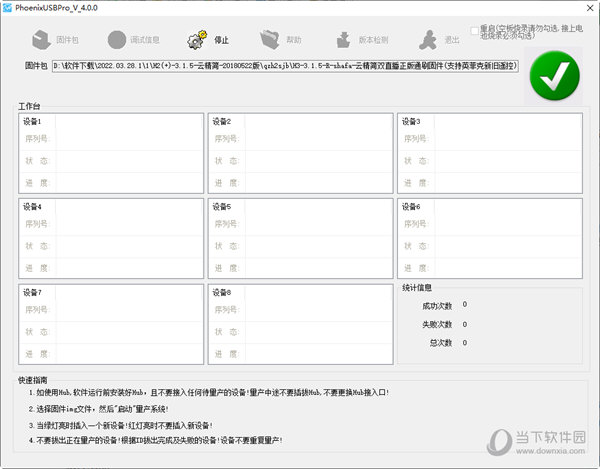Click the 统计信息 group title
The width and height of the screenshot is (600, 469).
click(x=417, y=288)
